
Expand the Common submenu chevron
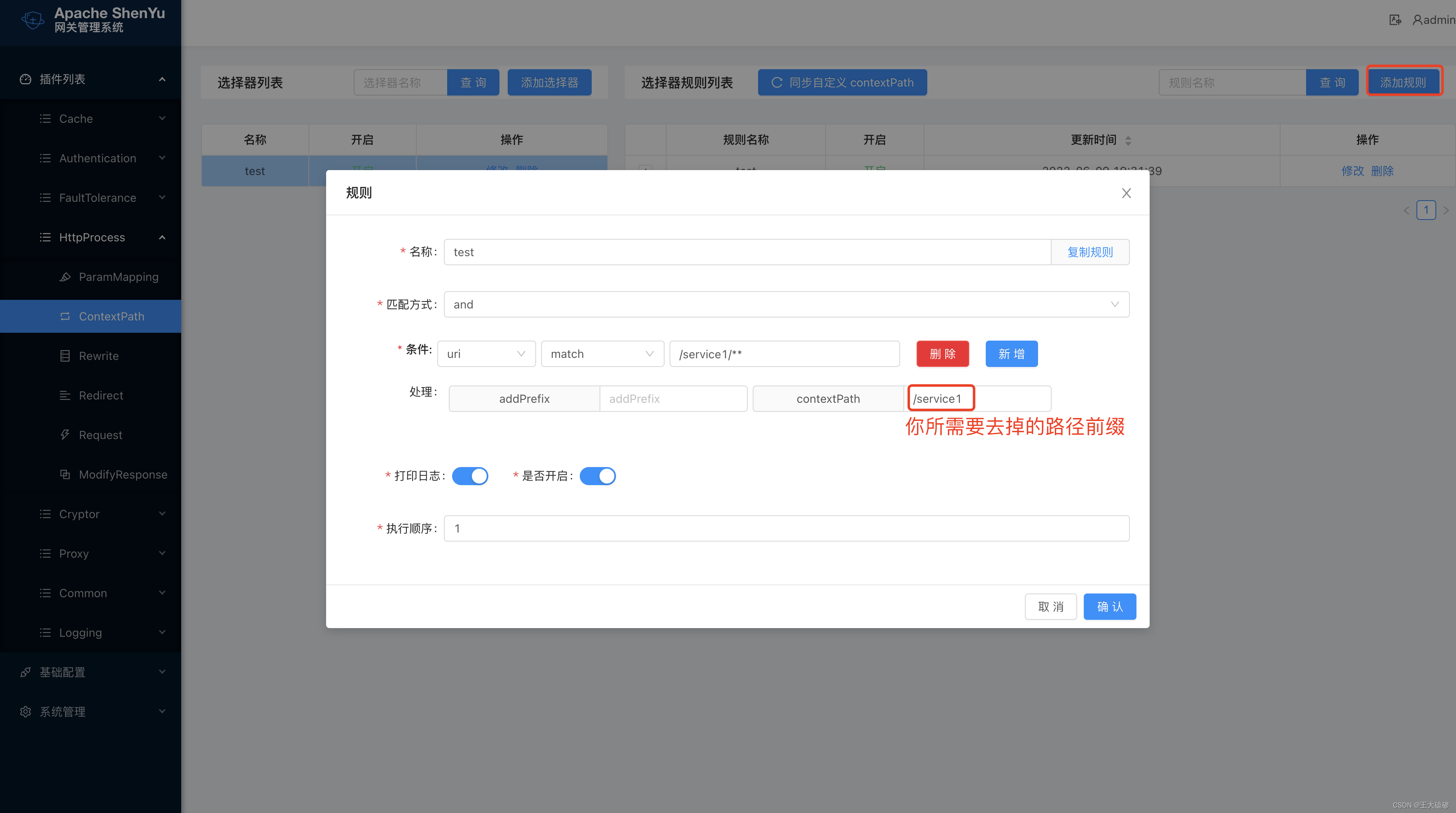[x=162, y=593]
